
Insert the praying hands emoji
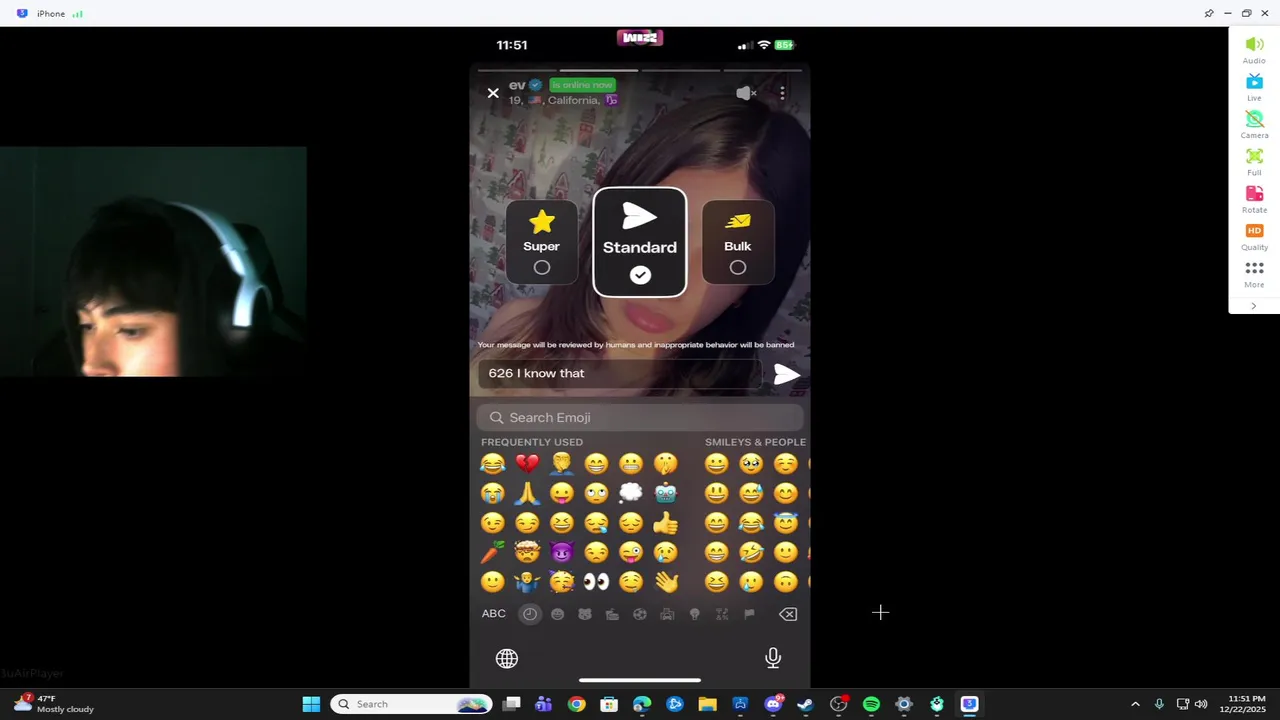(527, 493)
